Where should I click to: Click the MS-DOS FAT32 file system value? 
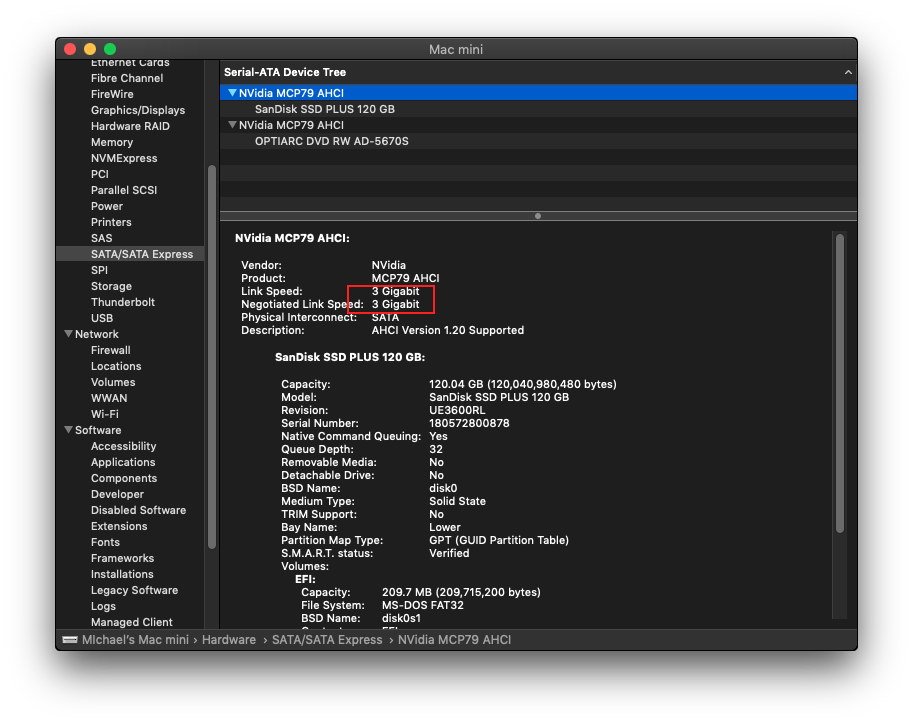pos(423,605)
